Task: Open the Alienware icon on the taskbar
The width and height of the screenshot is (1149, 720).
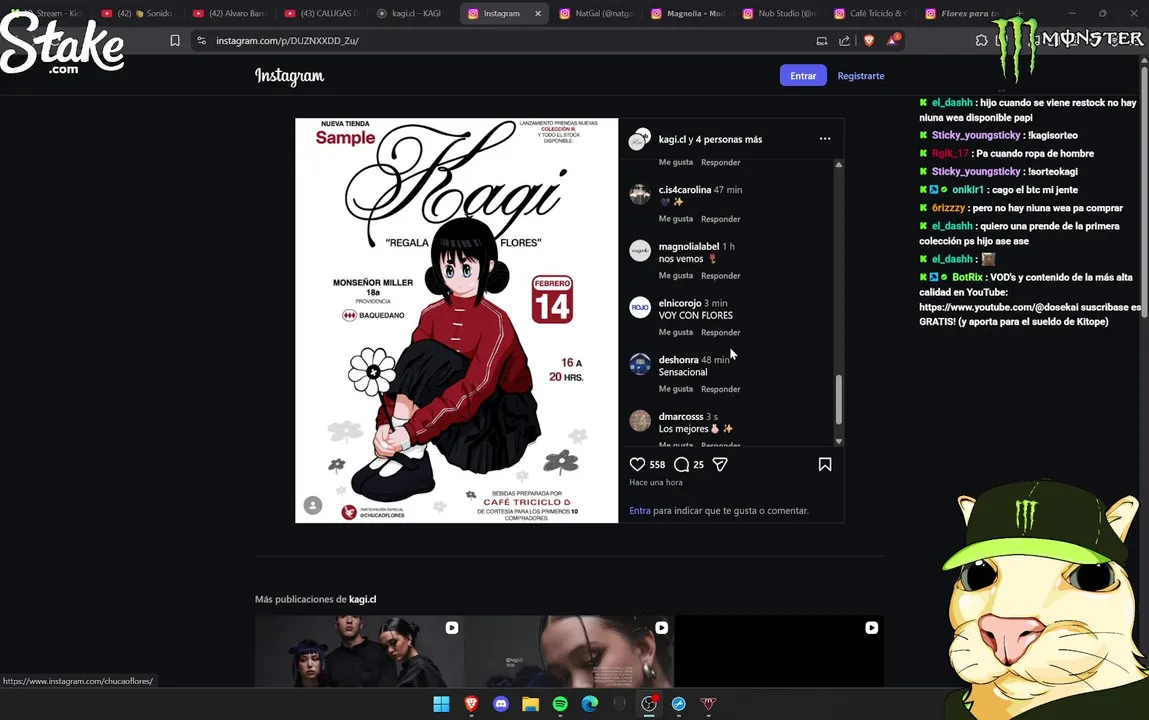Action: tap(619, 704)
